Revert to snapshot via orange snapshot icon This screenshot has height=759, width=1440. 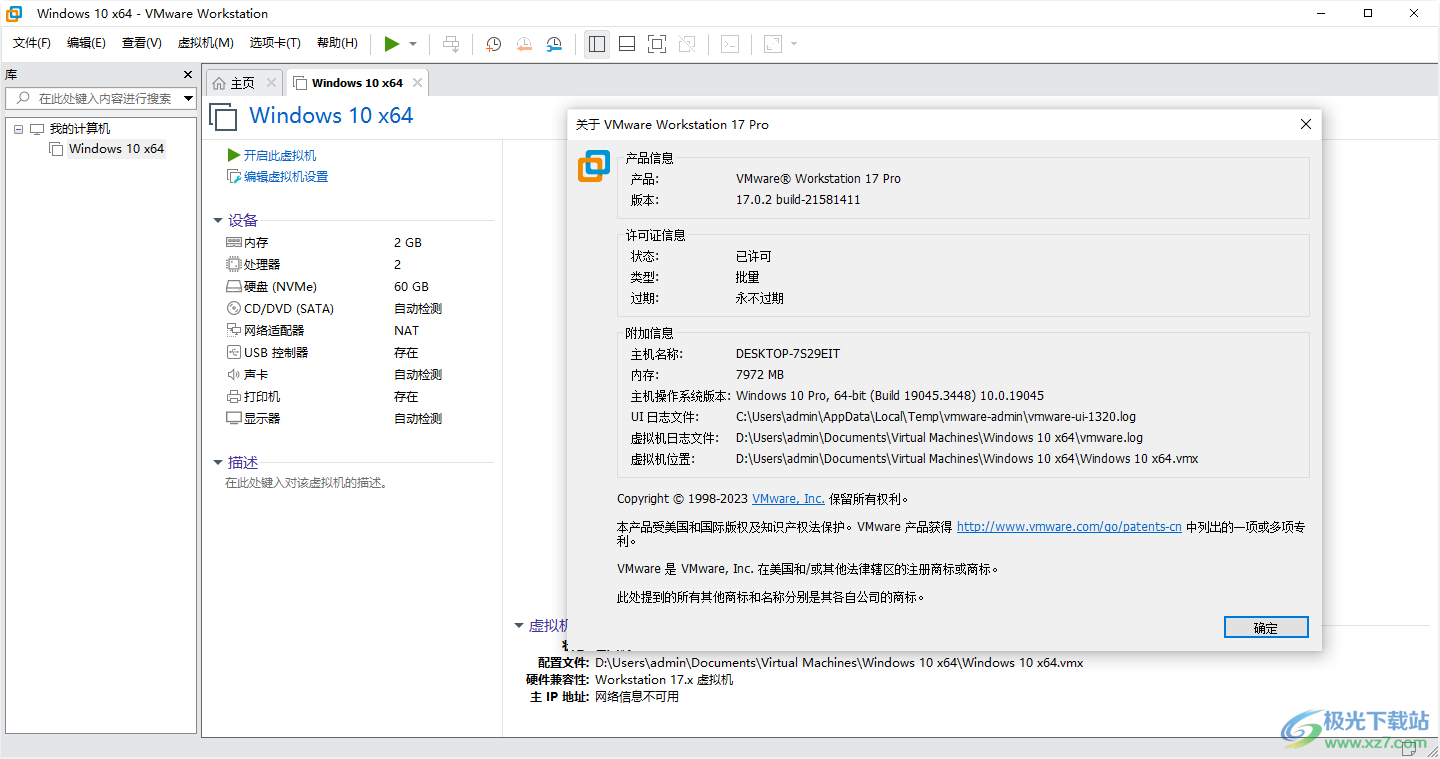coord(523,43)
